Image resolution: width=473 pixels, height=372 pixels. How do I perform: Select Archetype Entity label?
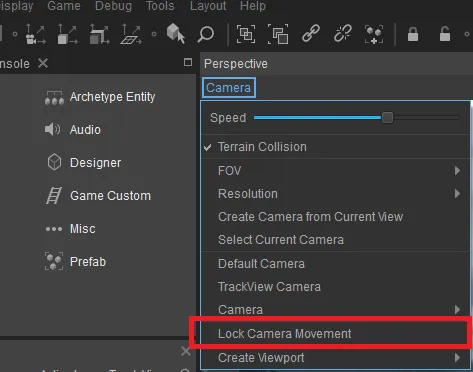pos(112,97)
